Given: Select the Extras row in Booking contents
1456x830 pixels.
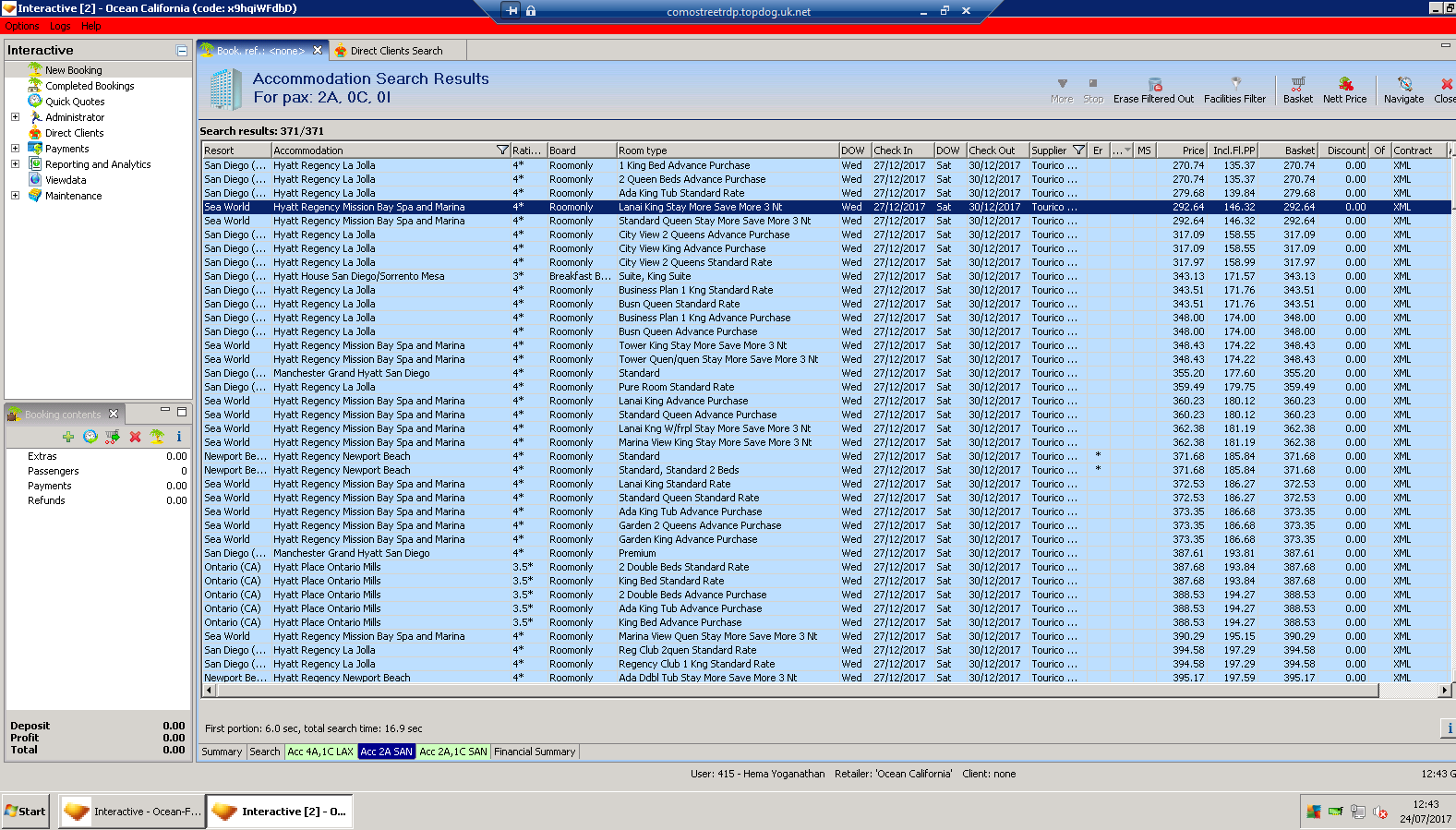Looking at the screenshot, I should (98, 456).
